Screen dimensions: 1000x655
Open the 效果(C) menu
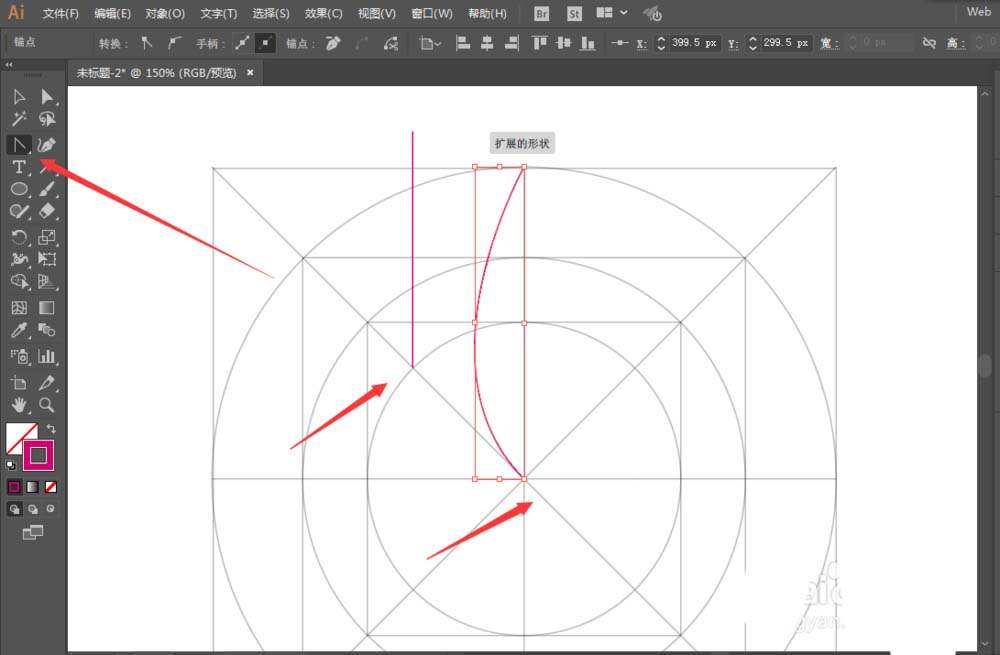(x=323, y=13)
